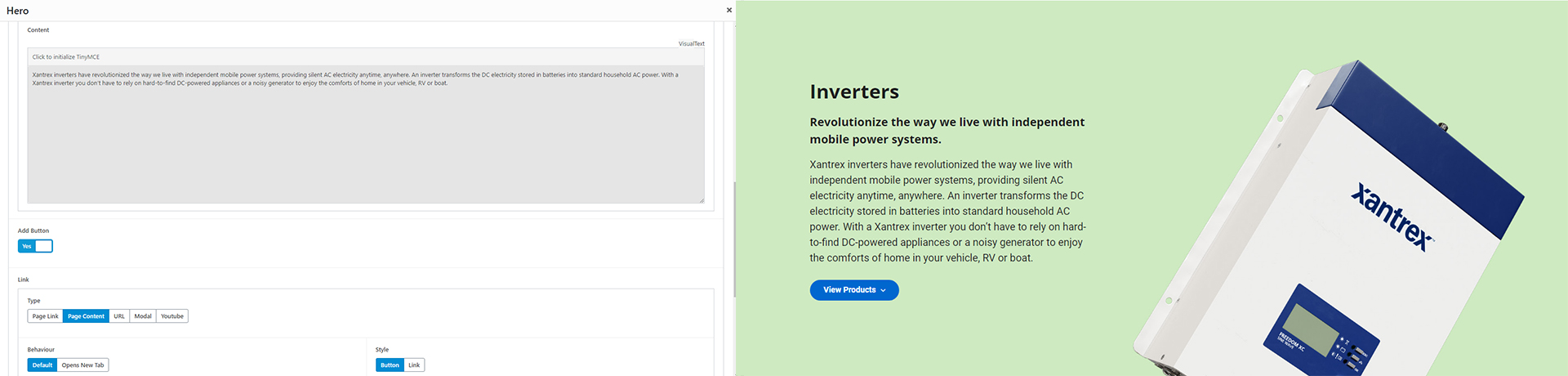Click the 'Content' field label

click(38, 30)
